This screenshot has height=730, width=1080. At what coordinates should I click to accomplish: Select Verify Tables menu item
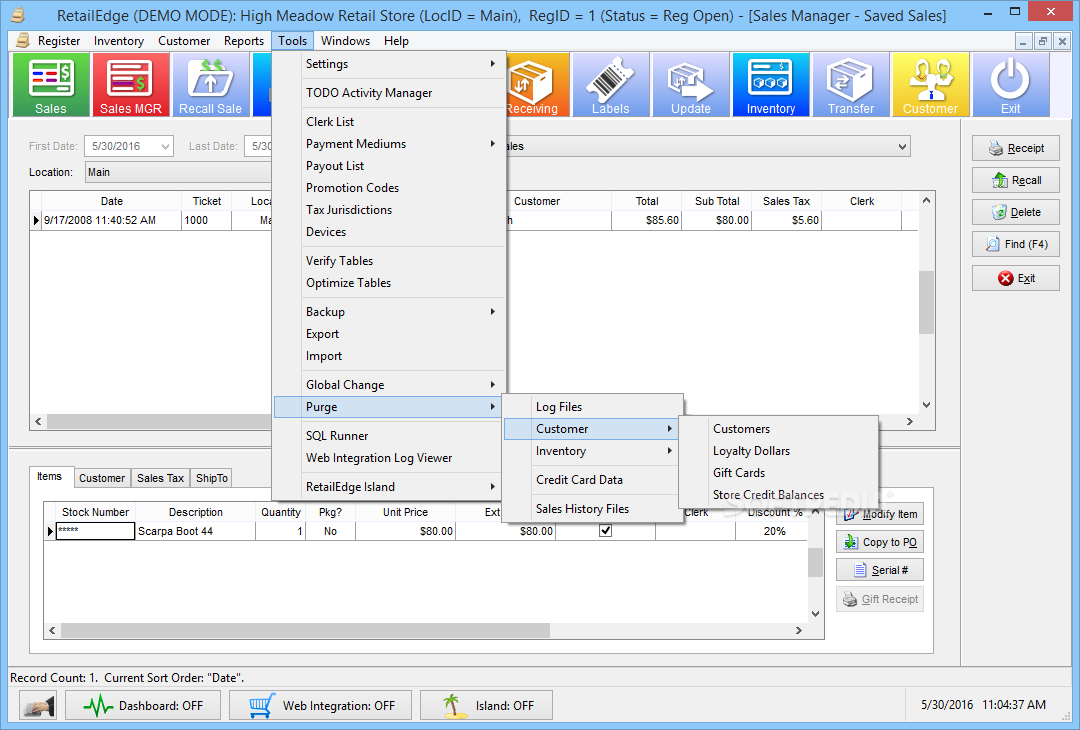pyautogui.click(x=390, y=261)
